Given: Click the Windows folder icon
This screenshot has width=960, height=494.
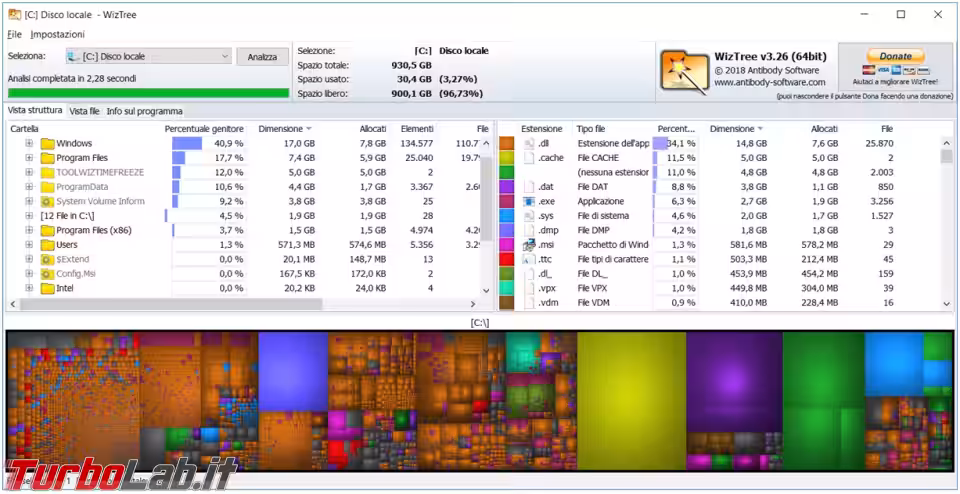Looking at the screenshot, I should click(48, 144).
